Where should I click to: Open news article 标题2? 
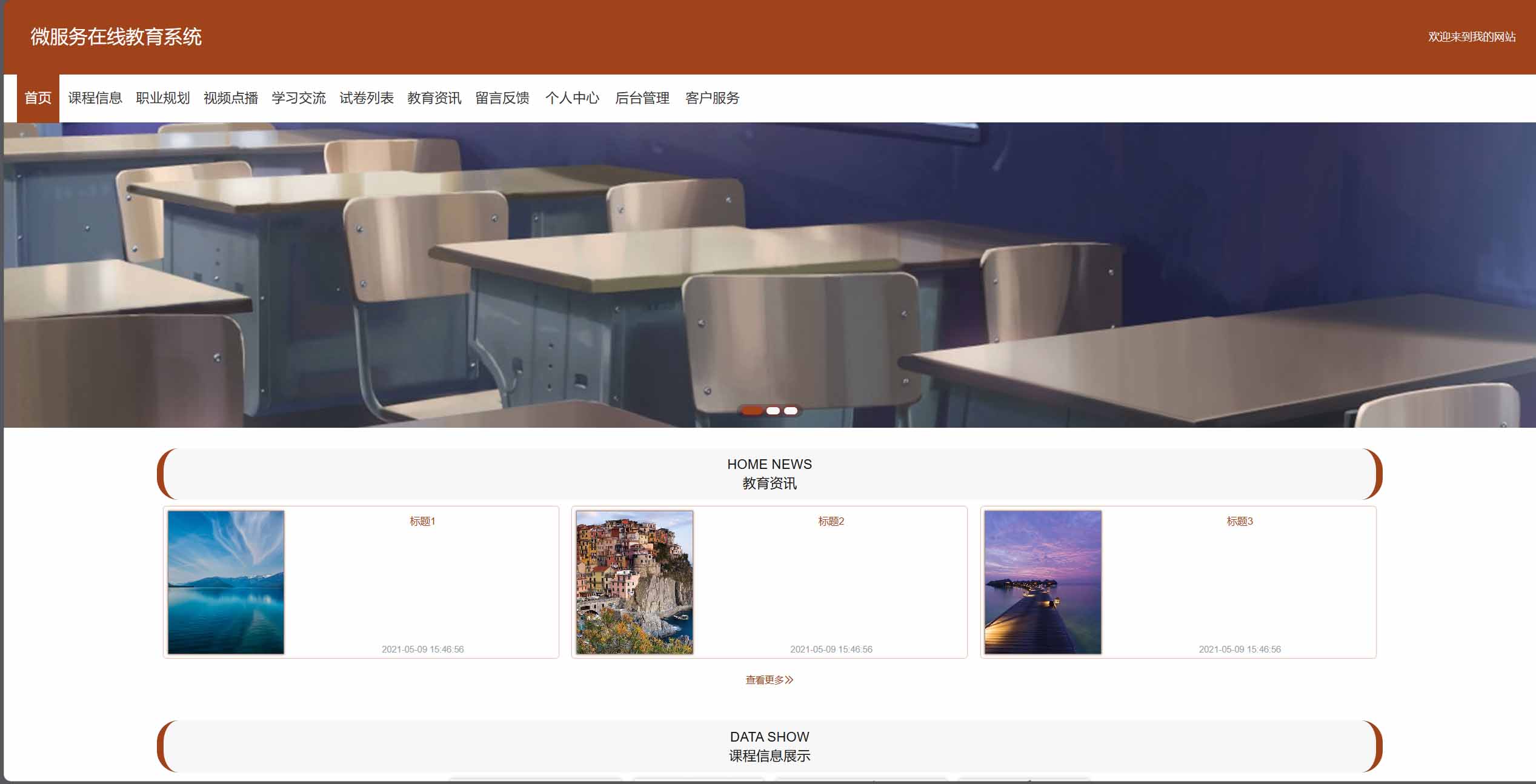(x=831, y=521)
